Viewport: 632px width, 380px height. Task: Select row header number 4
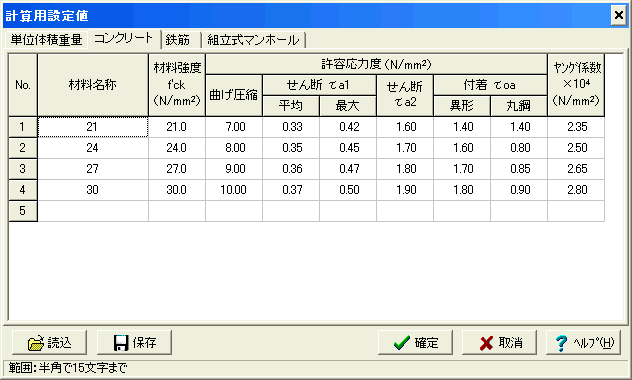point(23,190)
